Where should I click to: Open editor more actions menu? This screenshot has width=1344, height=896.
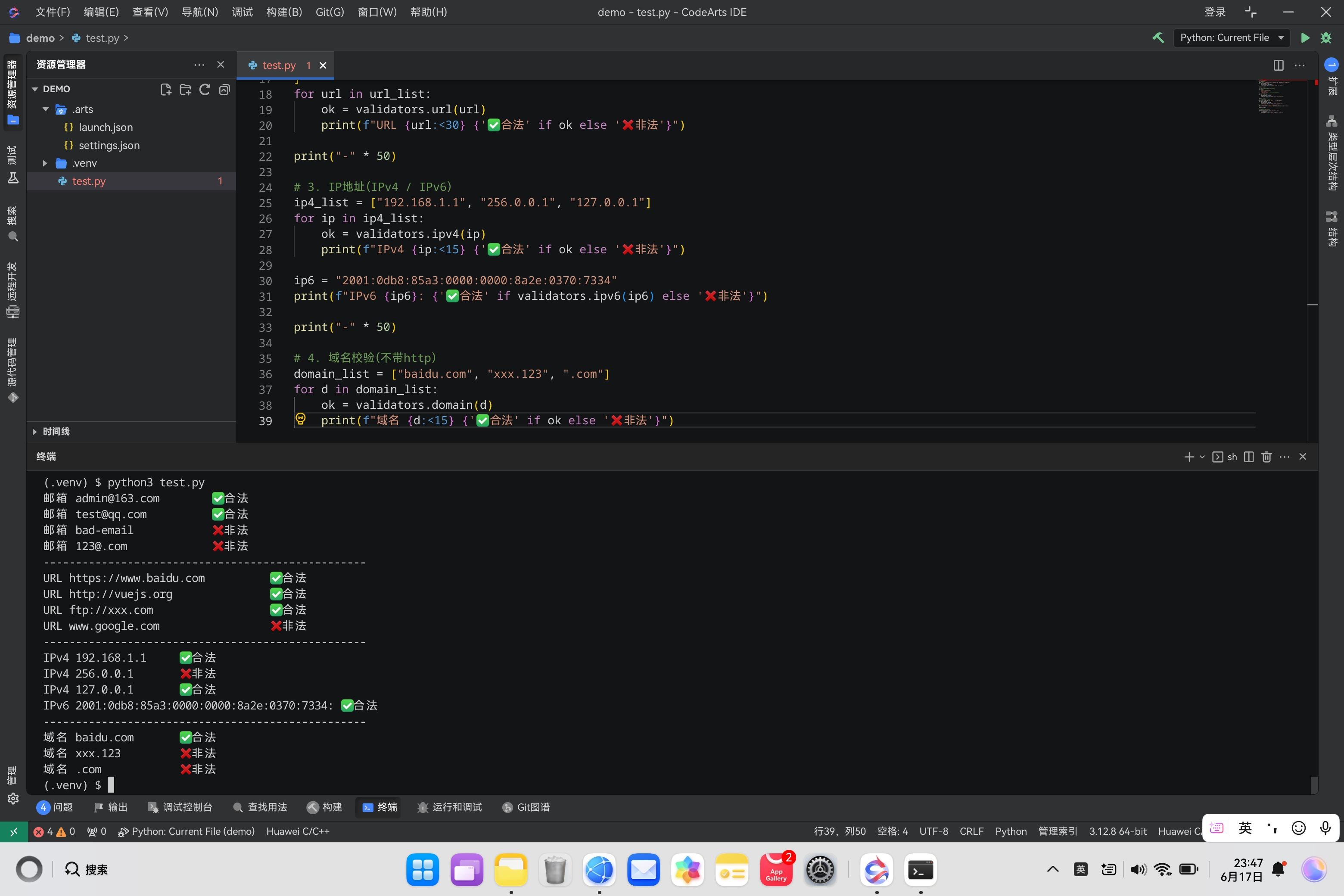click(x=1300, y=65)
